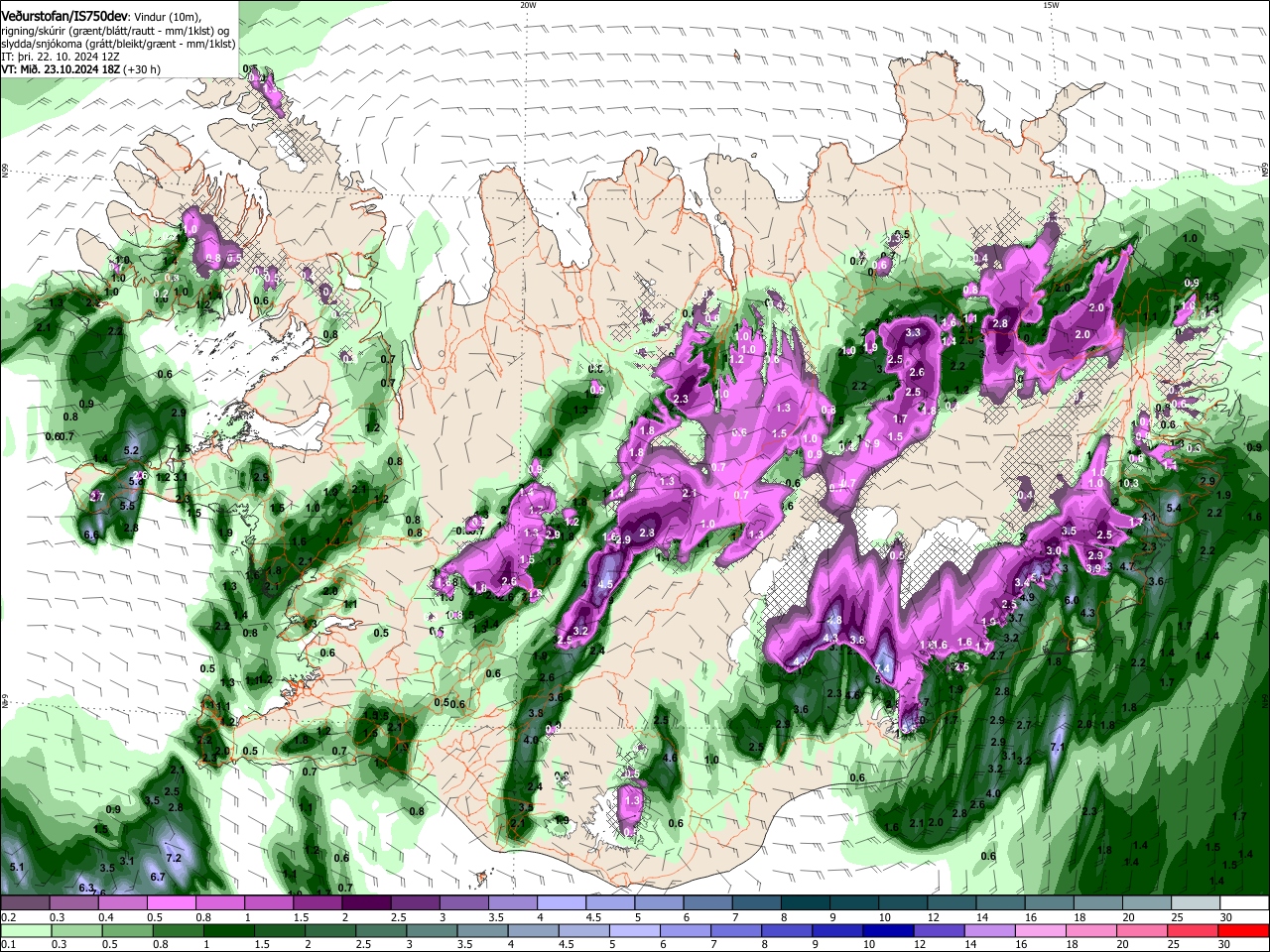Select the dark purple 2 swatch, upper legend row
Image resolution: width=1270 pixels, height=952 pixels.
point(366,902)
